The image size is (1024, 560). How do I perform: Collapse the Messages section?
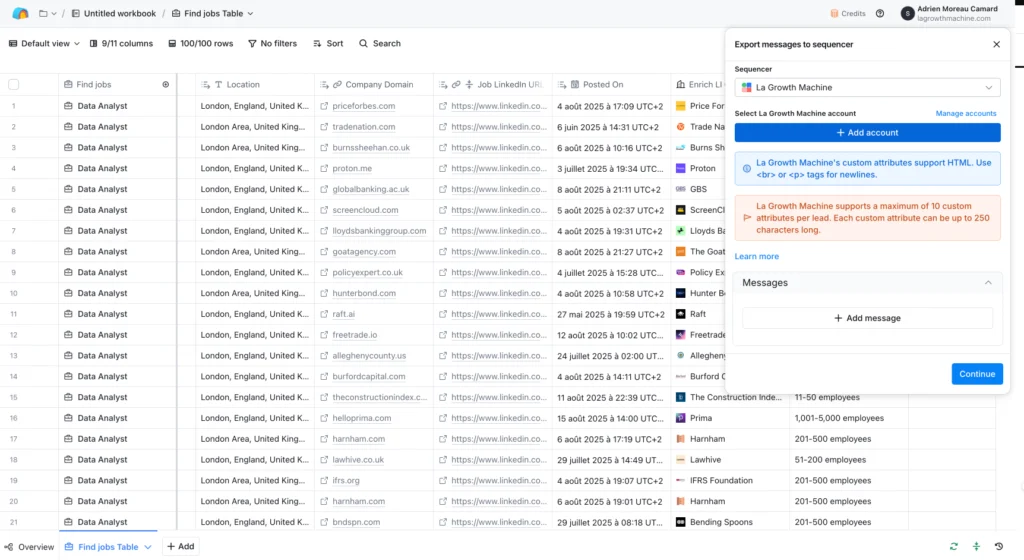(988, 283)
